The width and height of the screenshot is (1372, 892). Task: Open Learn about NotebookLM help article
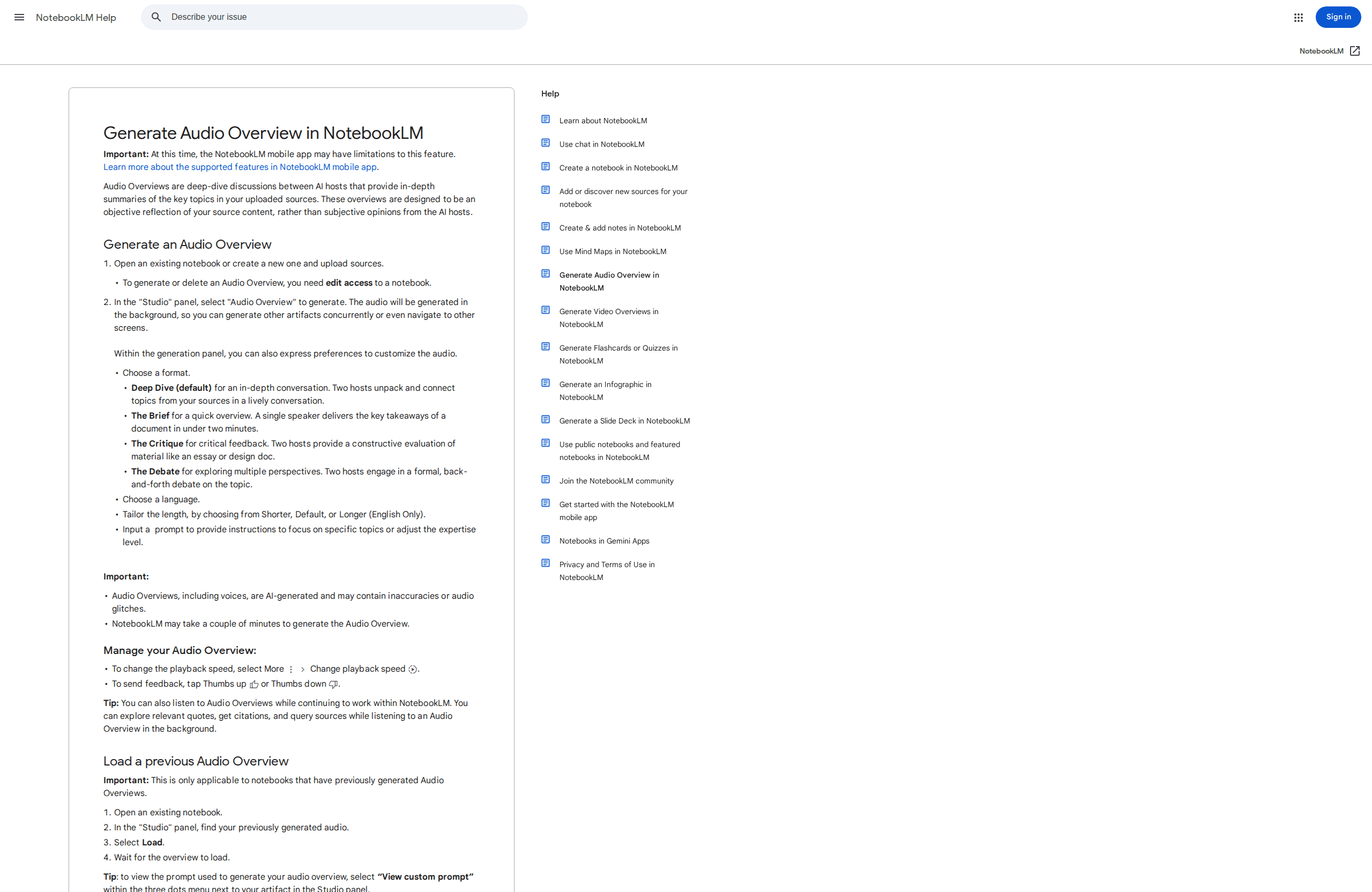tap(603, 121)
